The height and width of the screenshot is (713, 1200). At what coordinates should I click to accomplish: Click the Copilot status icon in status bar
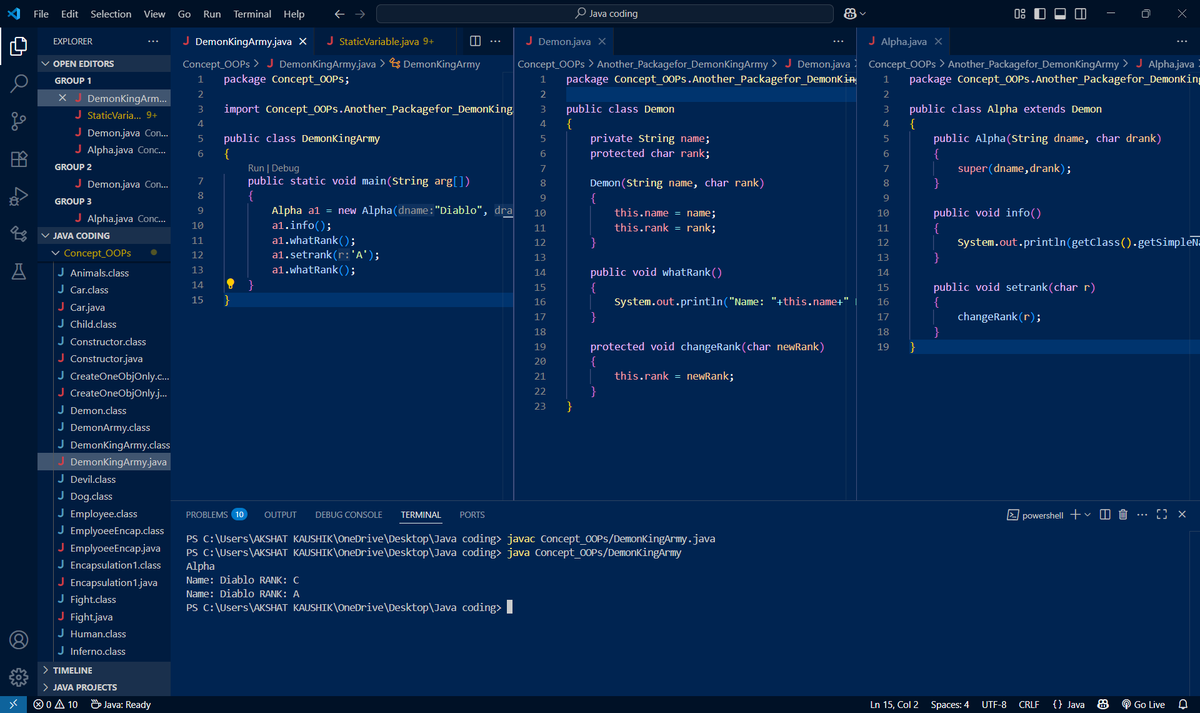(1103, 704)
